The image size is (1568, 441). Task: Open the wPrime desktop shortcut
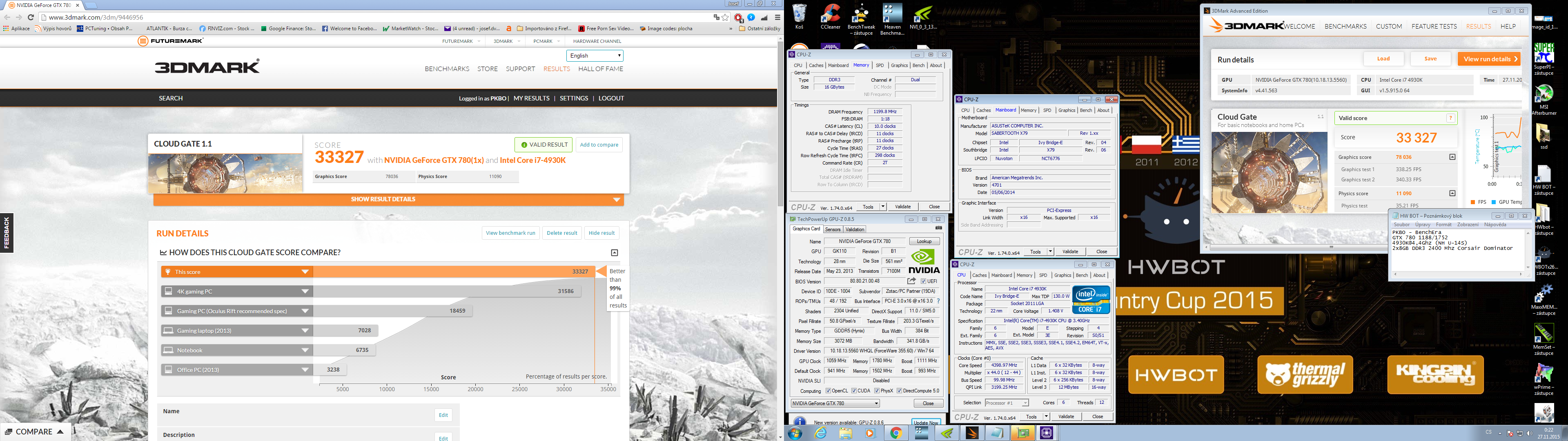pyautogui.click(x=1543, y=379)
